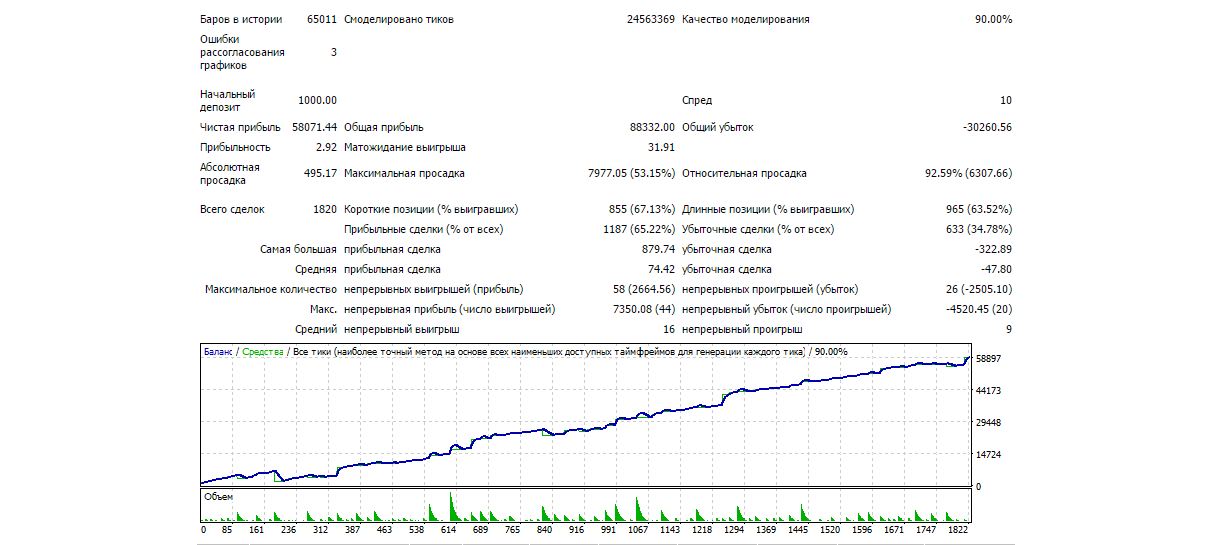Click the 'Общий убыток' label

[x=718, y=127]
